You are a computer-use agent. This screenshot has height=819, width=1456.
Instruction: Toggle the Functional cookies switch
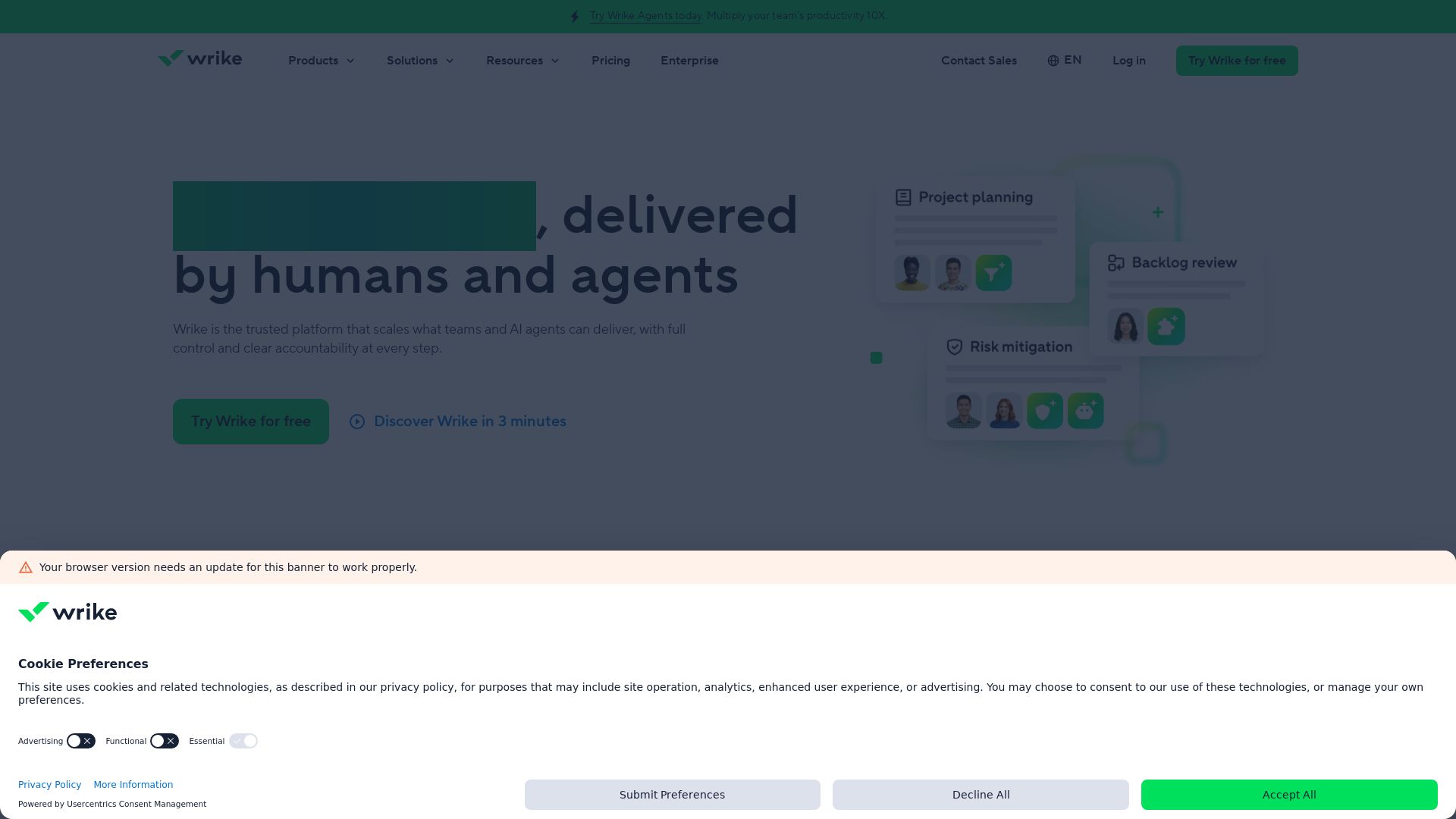(x=165, y=741)
